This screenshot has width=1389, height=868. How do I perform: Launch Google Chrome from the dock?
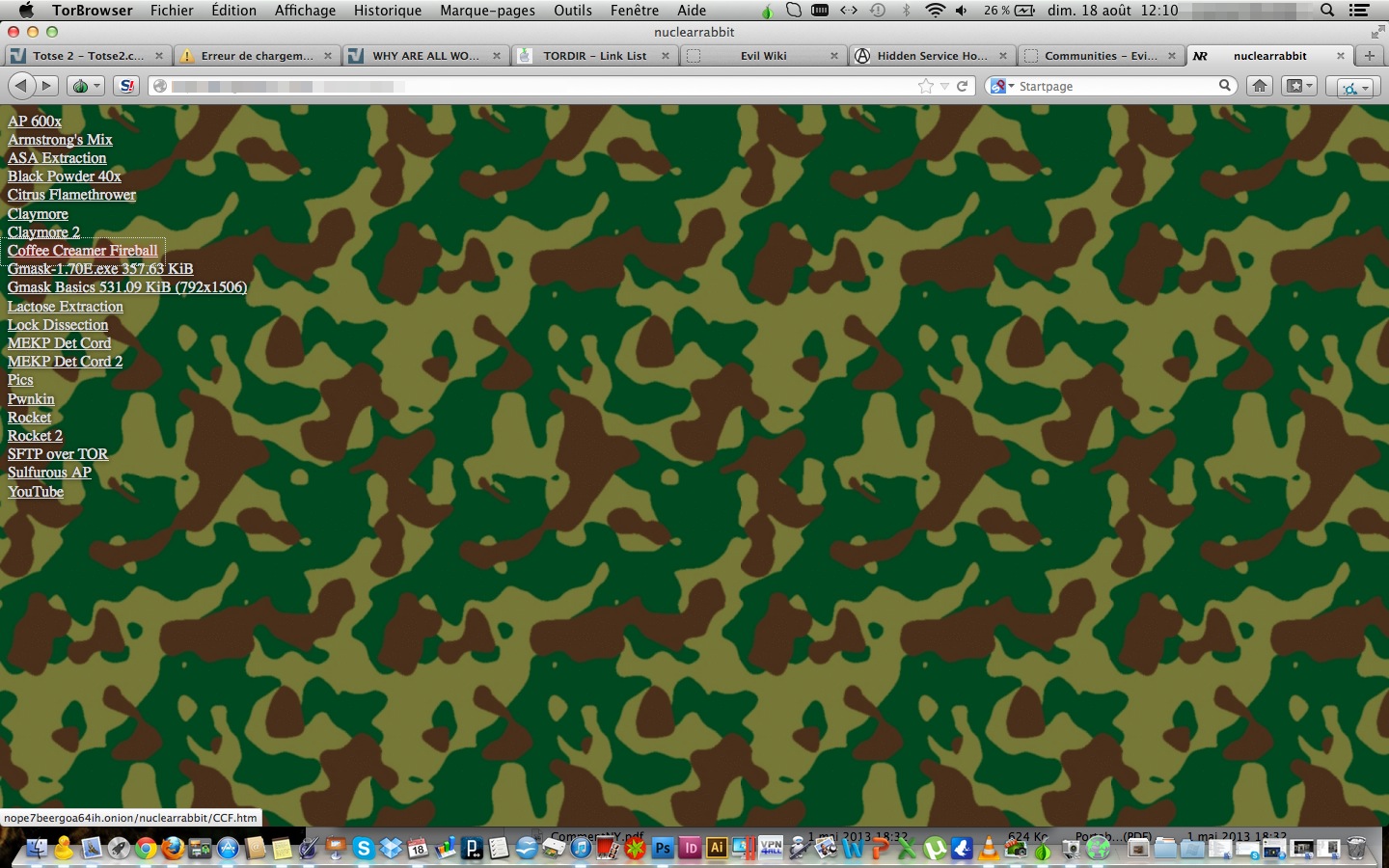point(146,849)
